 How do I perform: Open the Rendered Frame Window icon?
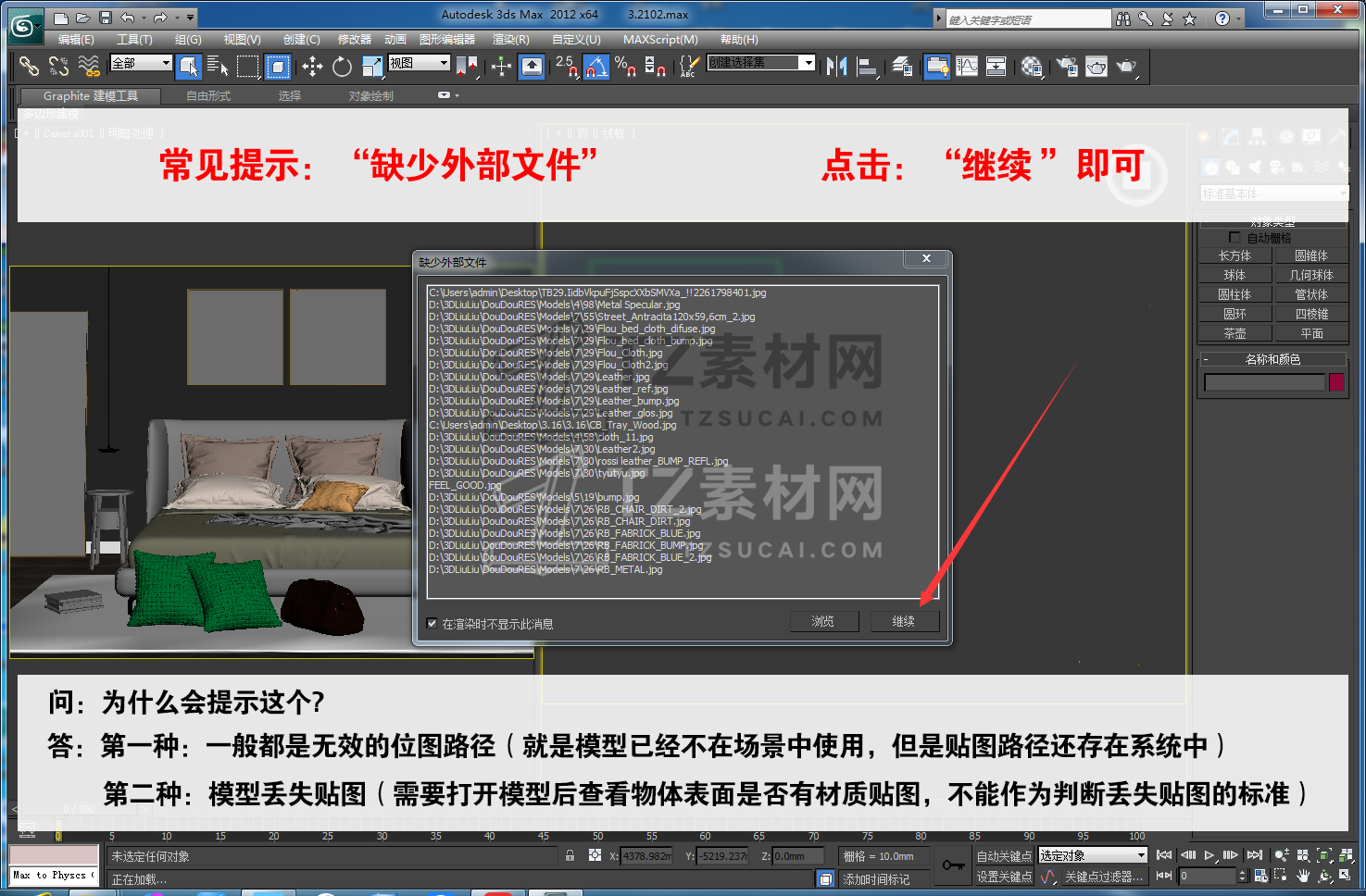tap(1097, 66)
